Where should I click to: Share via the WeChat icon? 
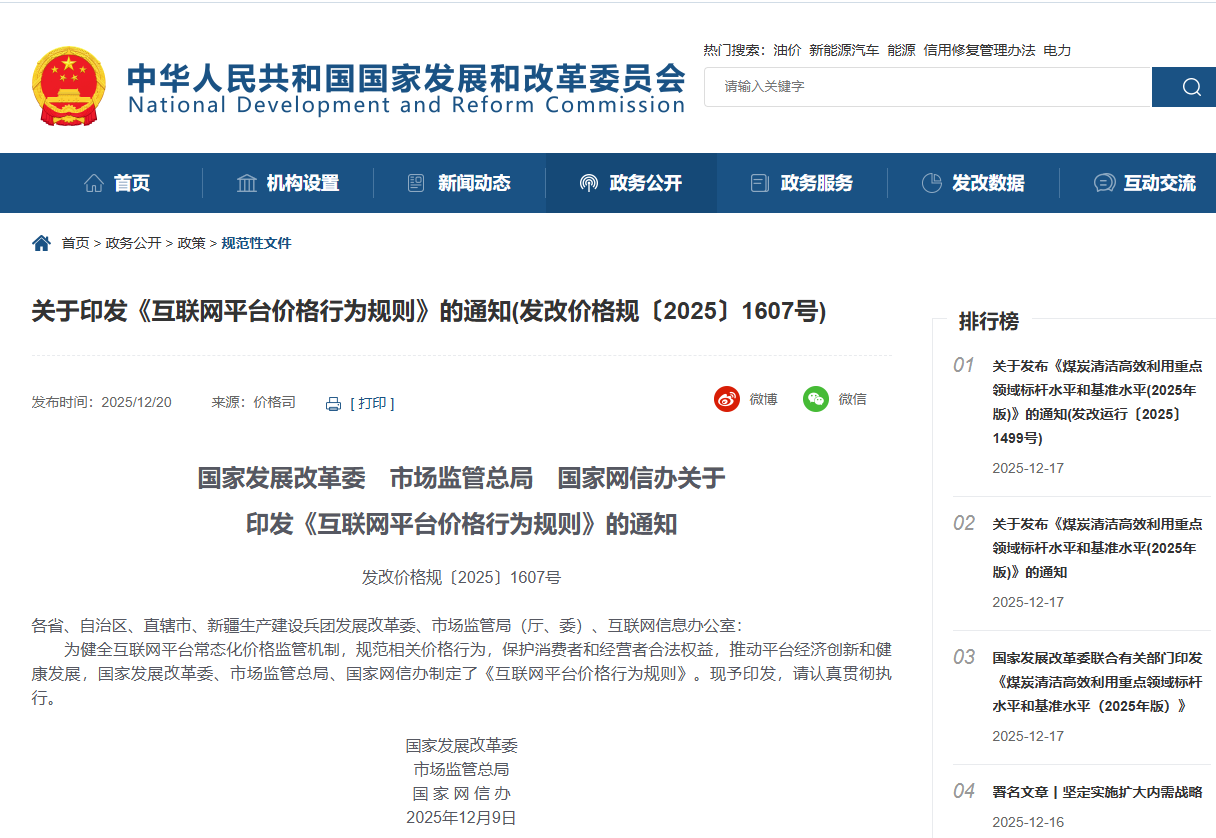tap(816, 399)
